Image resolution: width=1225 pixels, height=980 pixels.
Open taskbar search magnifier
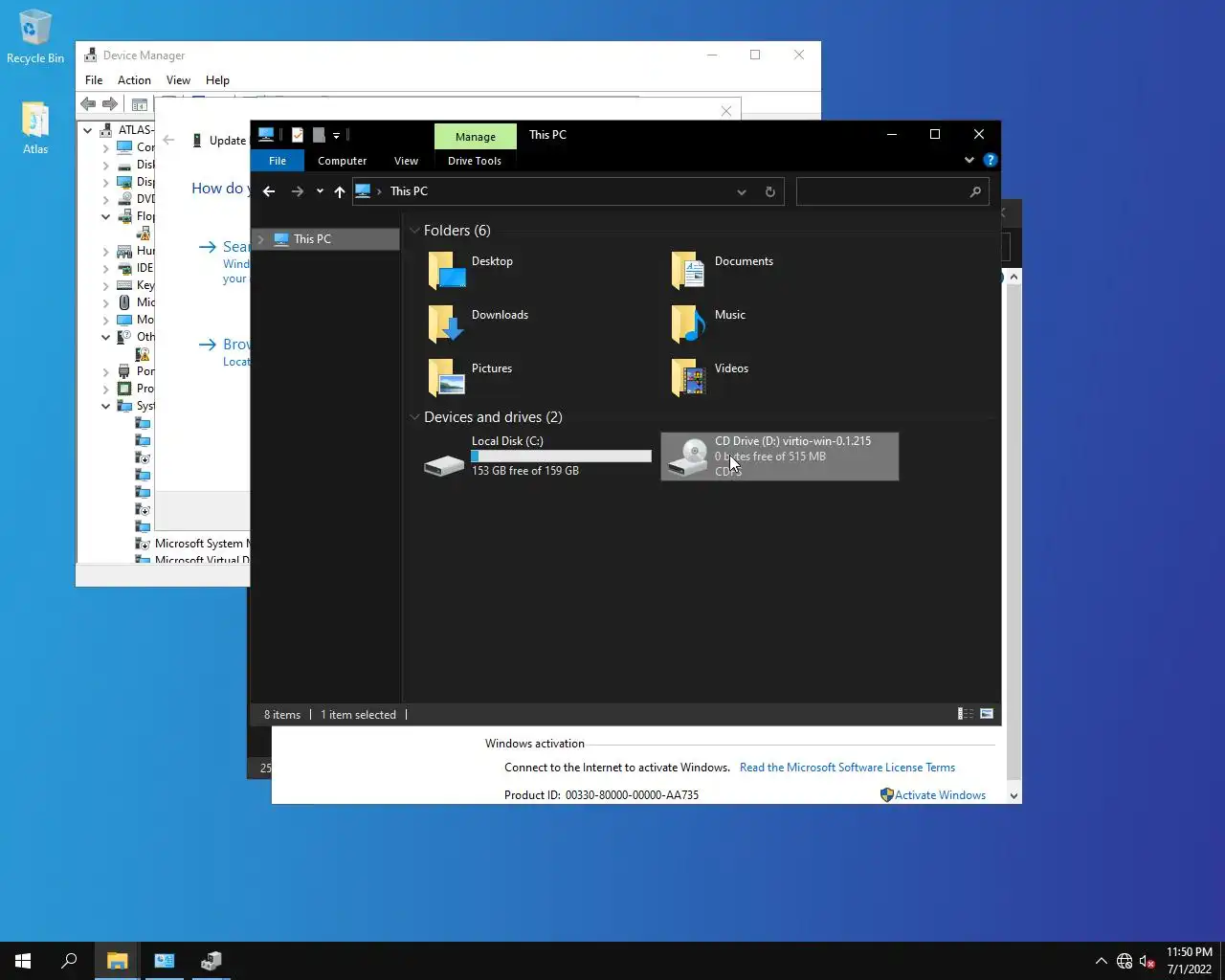click(69, 961)
